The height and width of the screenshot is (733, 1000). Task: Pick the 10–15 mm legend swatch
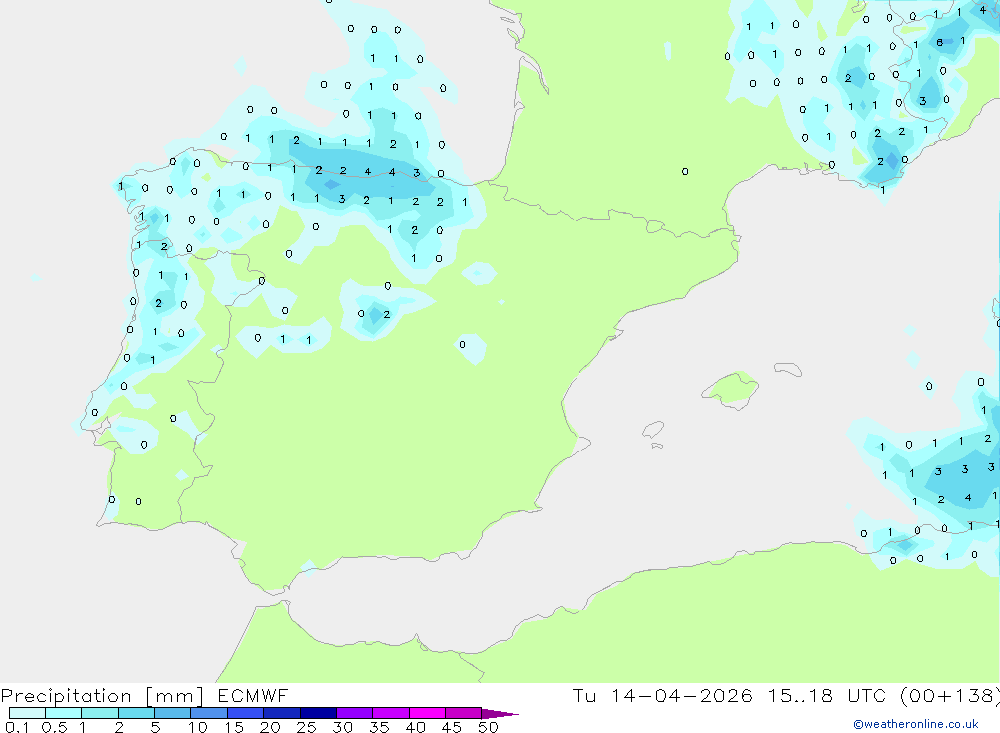209,713
